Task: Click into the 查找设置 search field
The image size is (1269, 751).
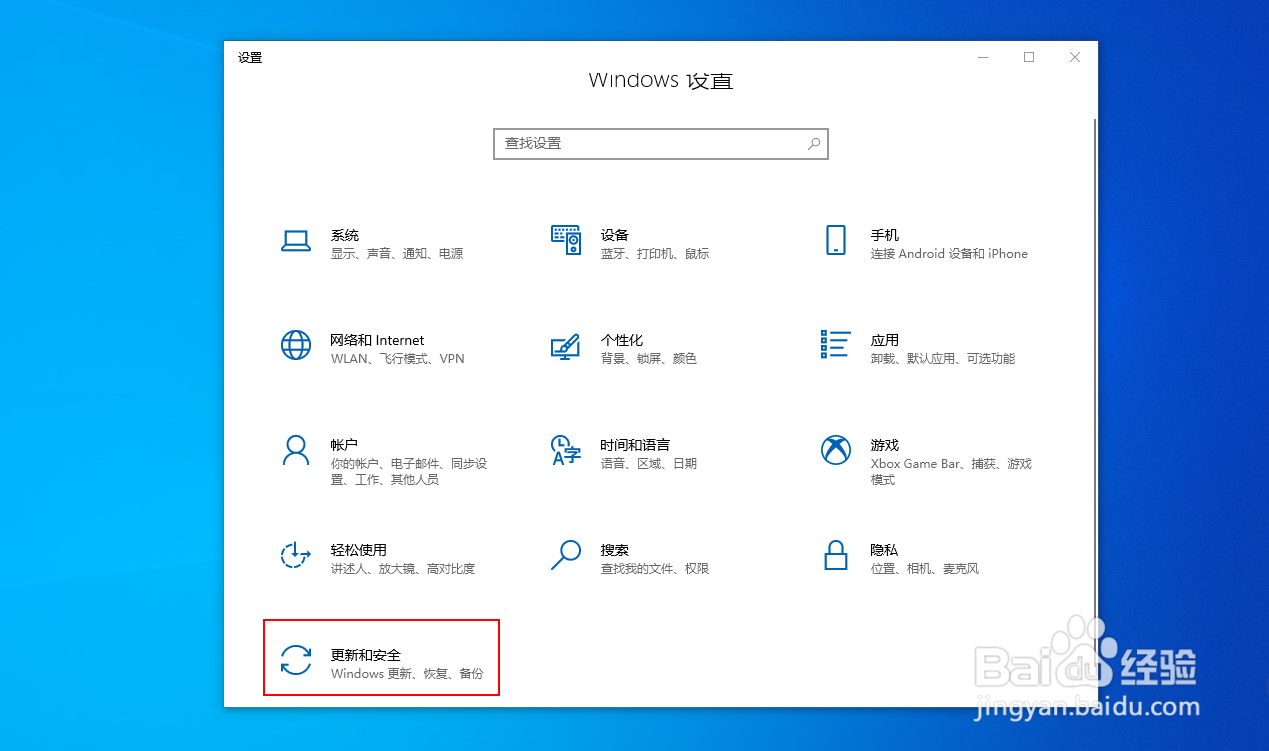Action: point(661,144)
